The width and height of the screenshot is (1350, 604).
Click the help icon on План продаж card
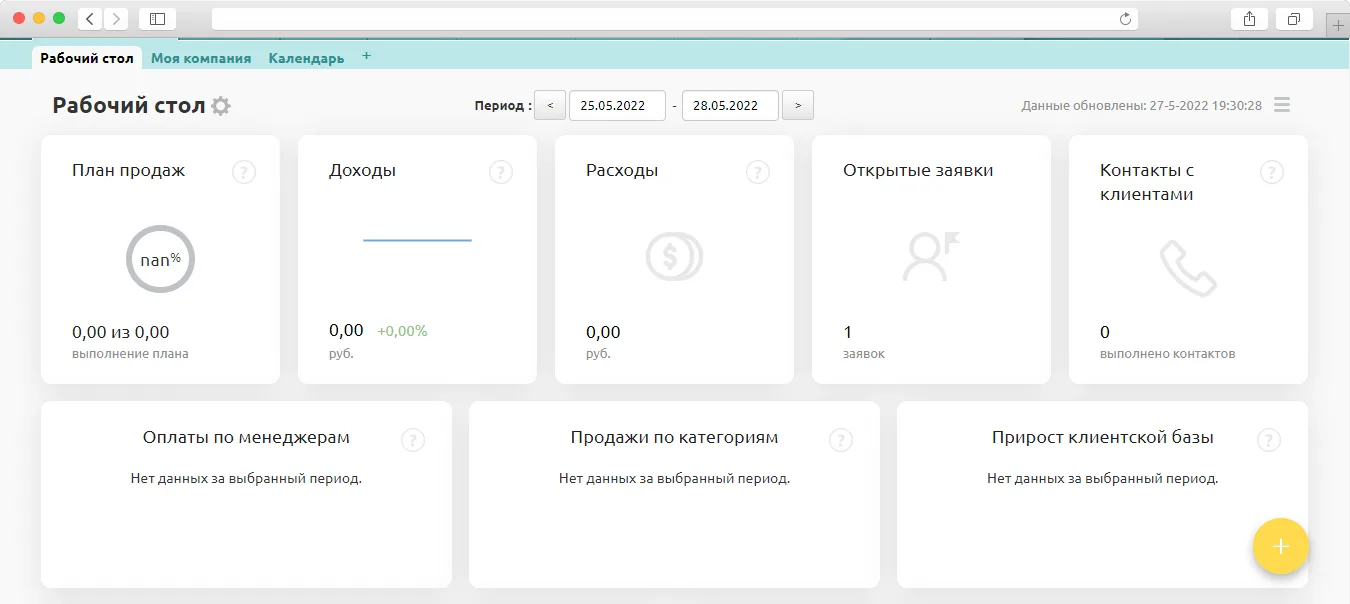coord(244,172)
